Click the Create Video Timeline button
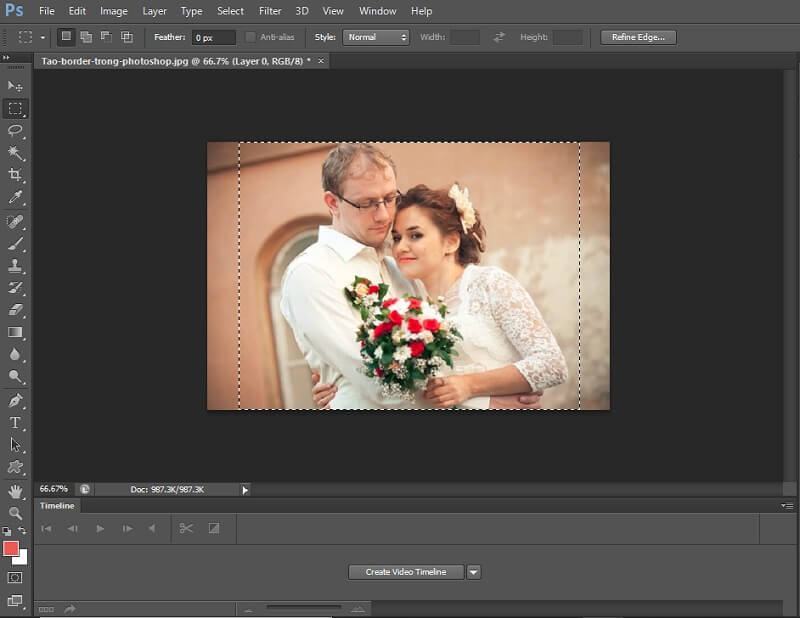Screen dimensions: 800x618 (404, 572)
